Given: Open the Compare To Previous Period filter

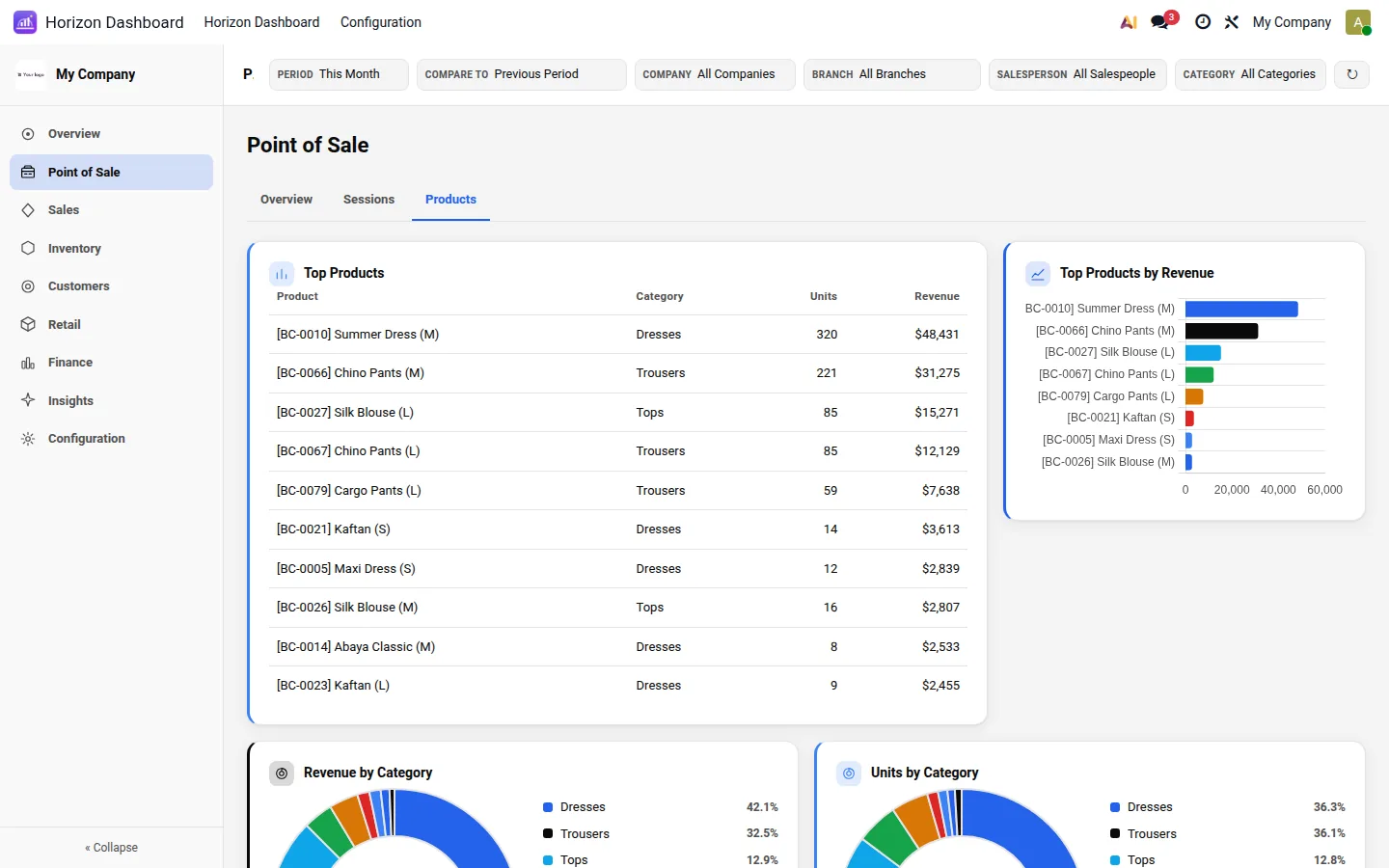Looking at the screenshot, I should [522, 74].
